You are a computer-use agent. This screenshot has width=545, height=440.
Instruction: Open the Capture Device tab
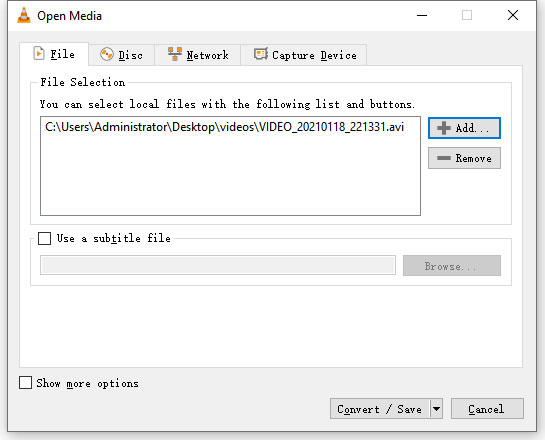point(304,55)
